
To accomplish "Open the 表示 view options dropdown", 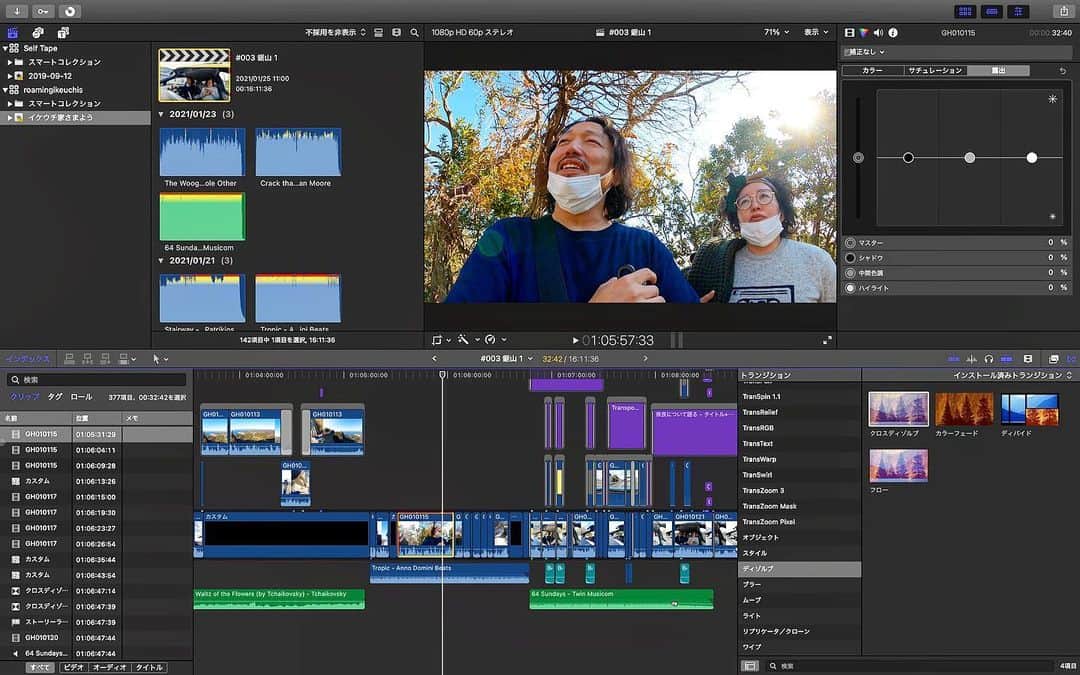I will coord(816,32).
